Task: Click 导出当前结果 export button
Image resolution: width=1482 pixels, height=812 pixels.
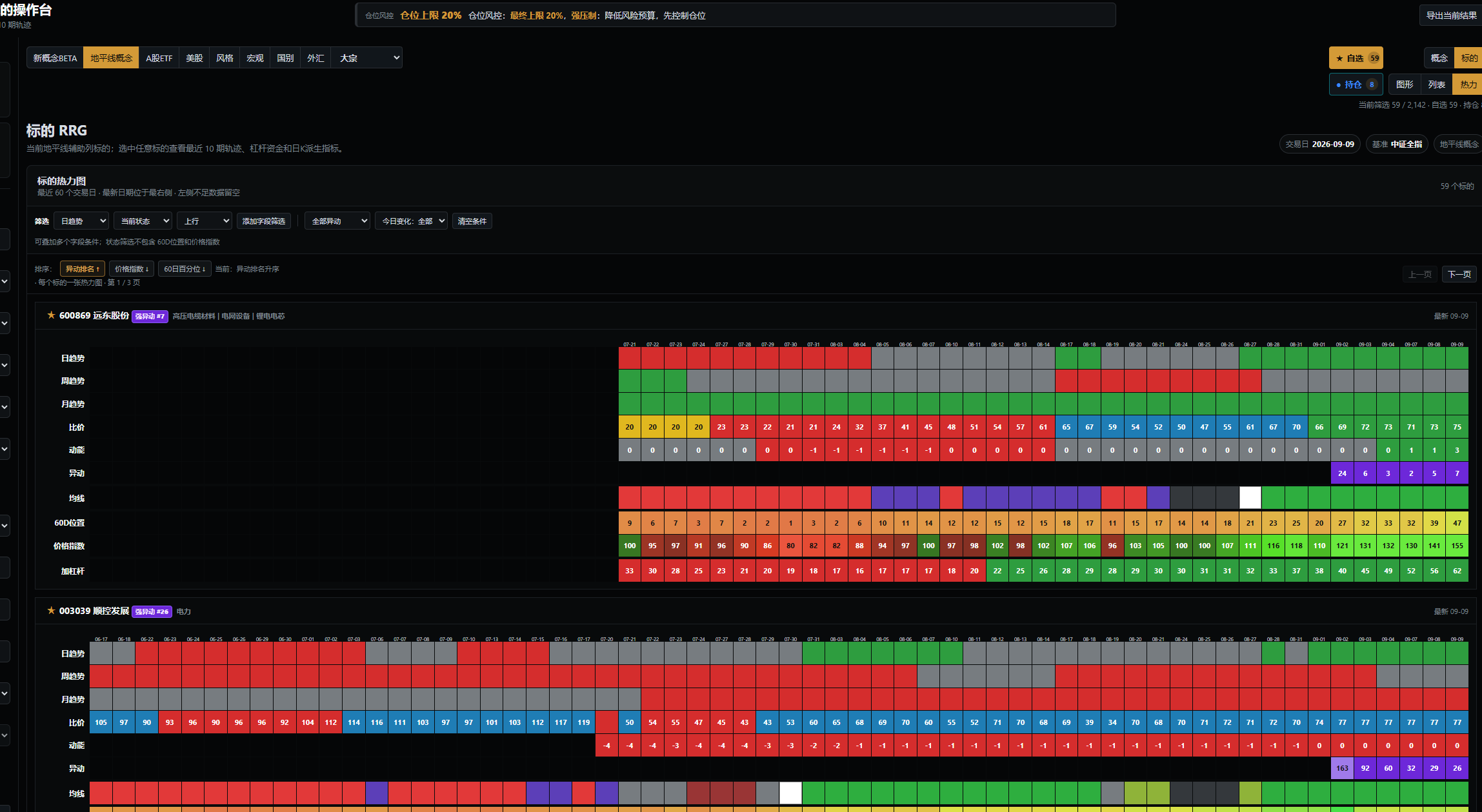Action: 1451,15
